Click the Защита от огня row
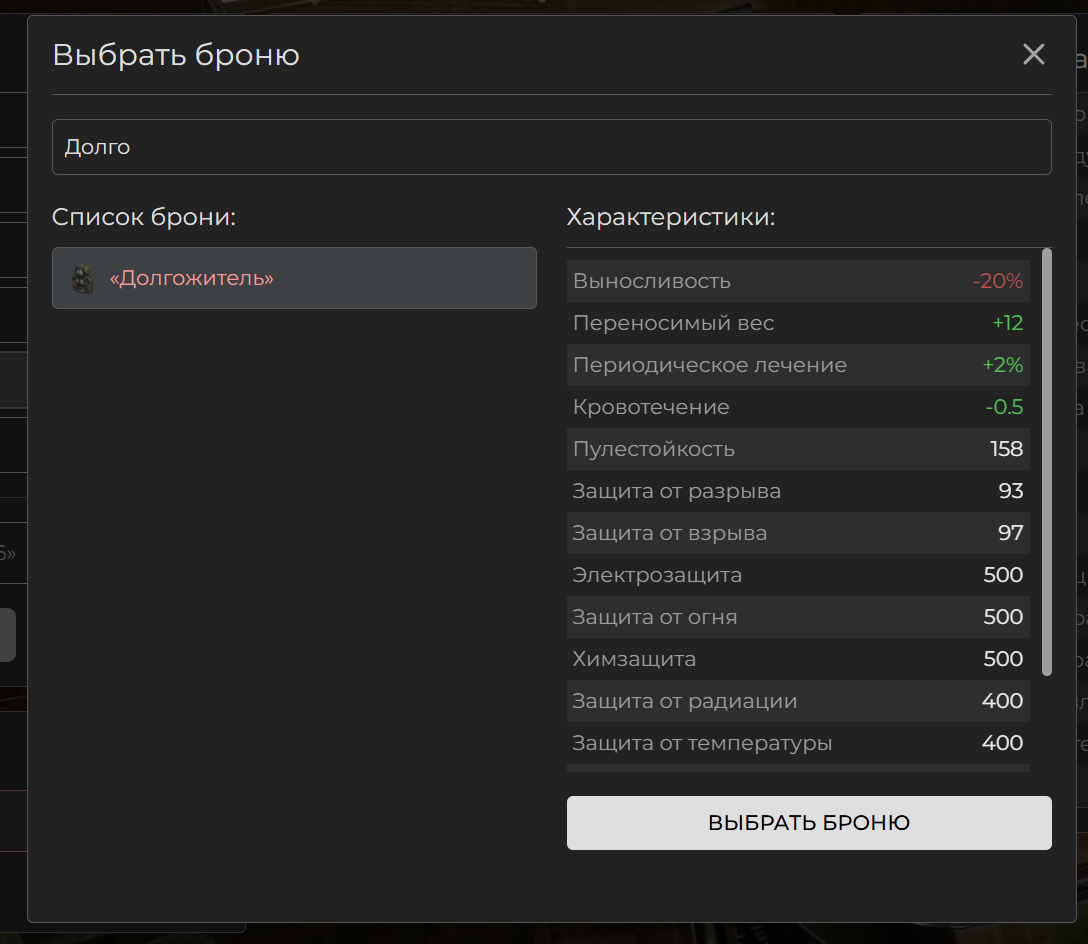This screenshot has width=1088, height=944. pos(798,617)
